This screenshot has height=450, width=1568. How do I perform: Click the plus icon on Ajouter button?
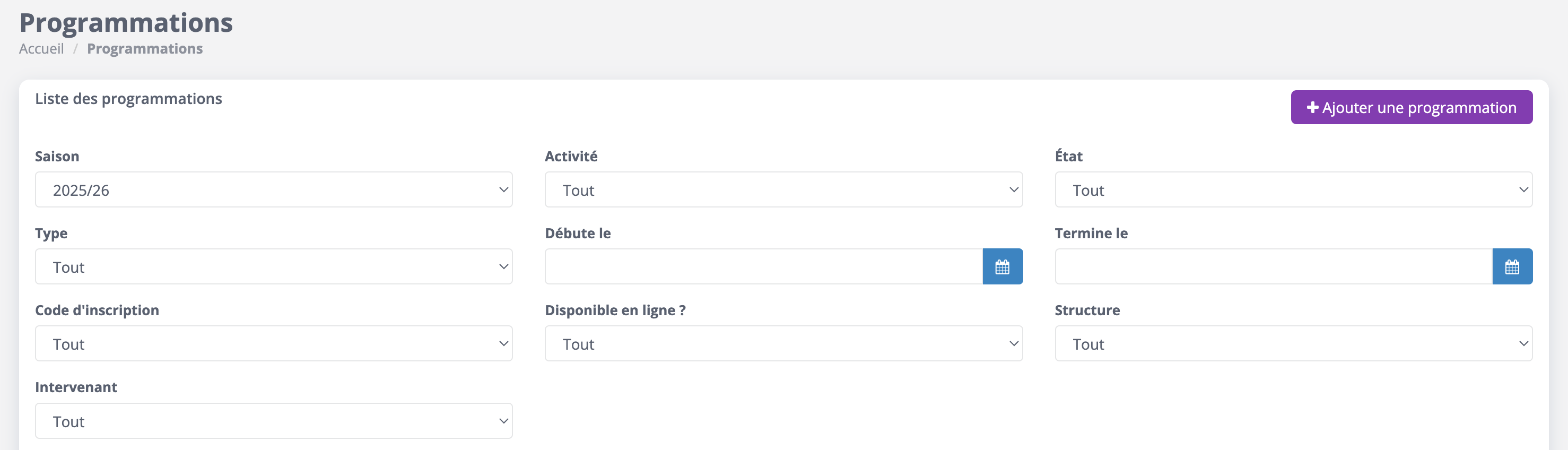(x=1312, y=108)
